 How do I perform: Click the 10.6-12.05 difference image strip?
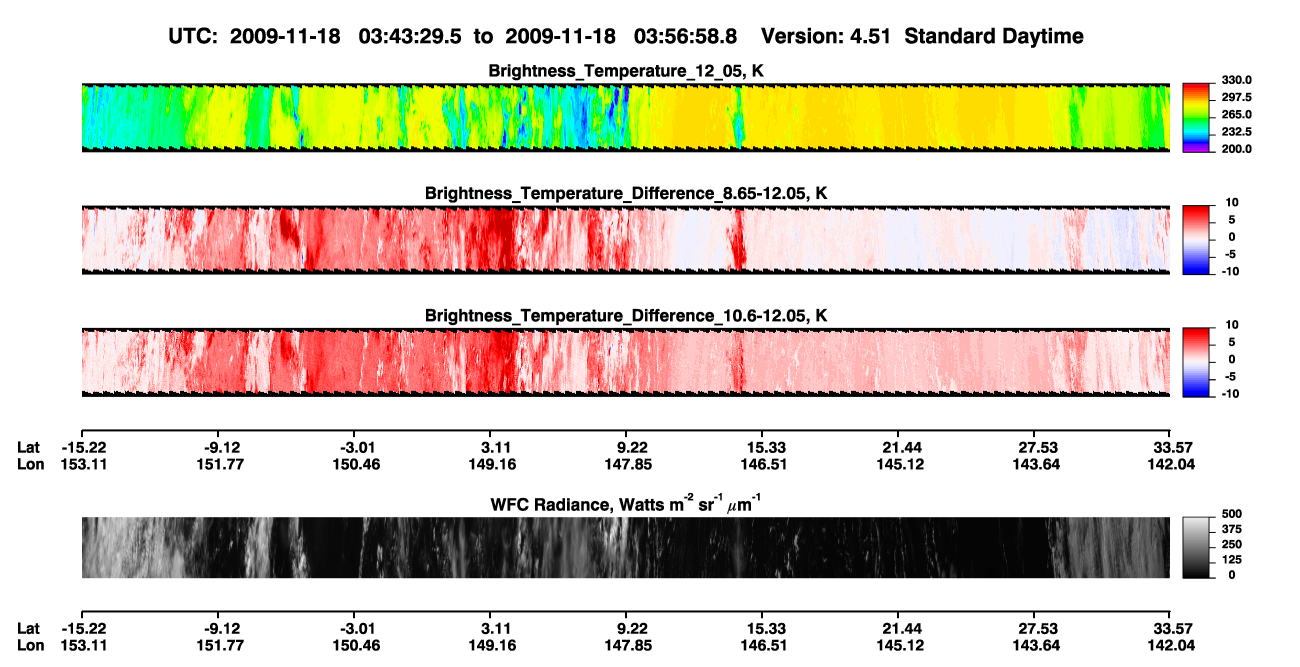click(625, 361)
